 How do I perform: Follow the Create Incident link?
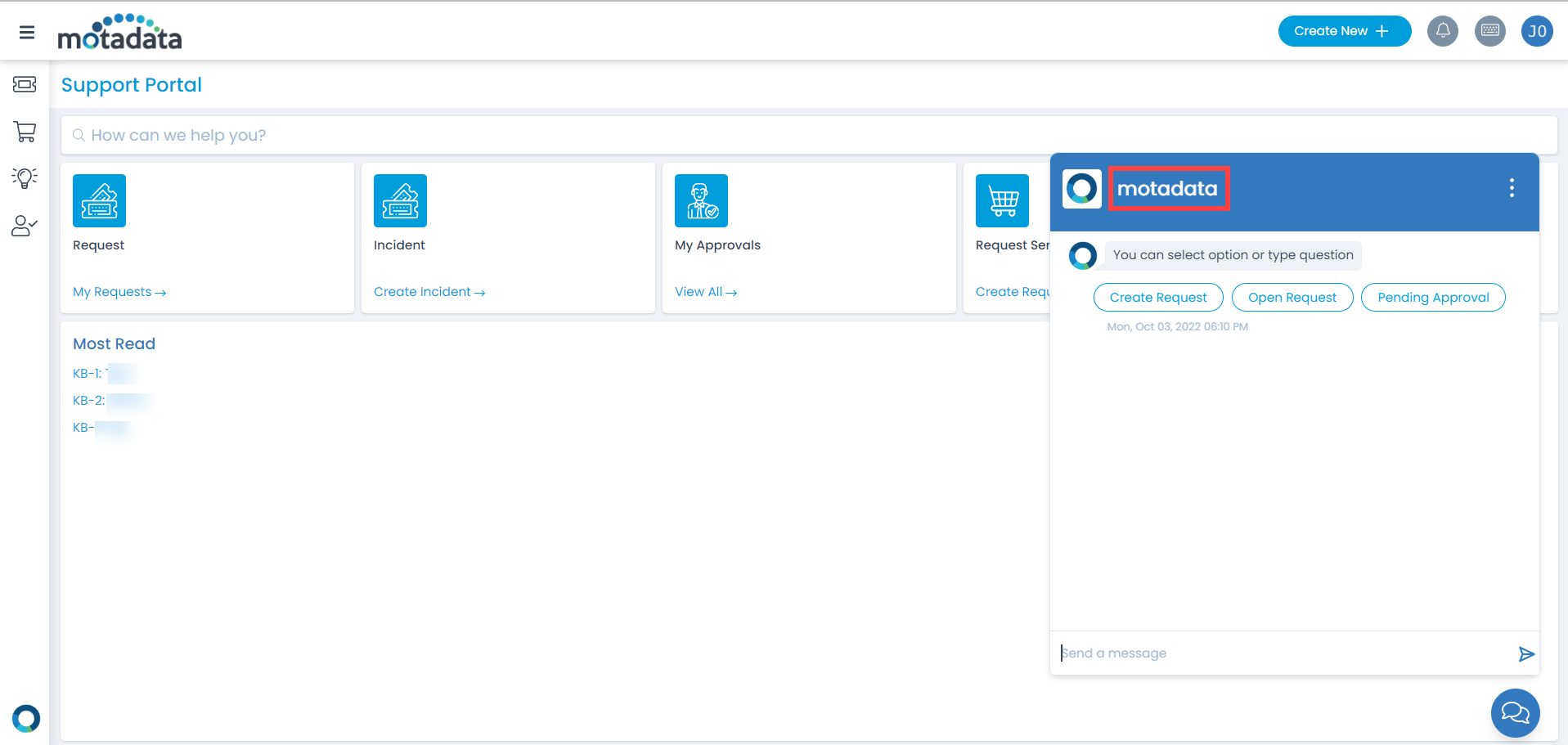[x=429, y=292]
